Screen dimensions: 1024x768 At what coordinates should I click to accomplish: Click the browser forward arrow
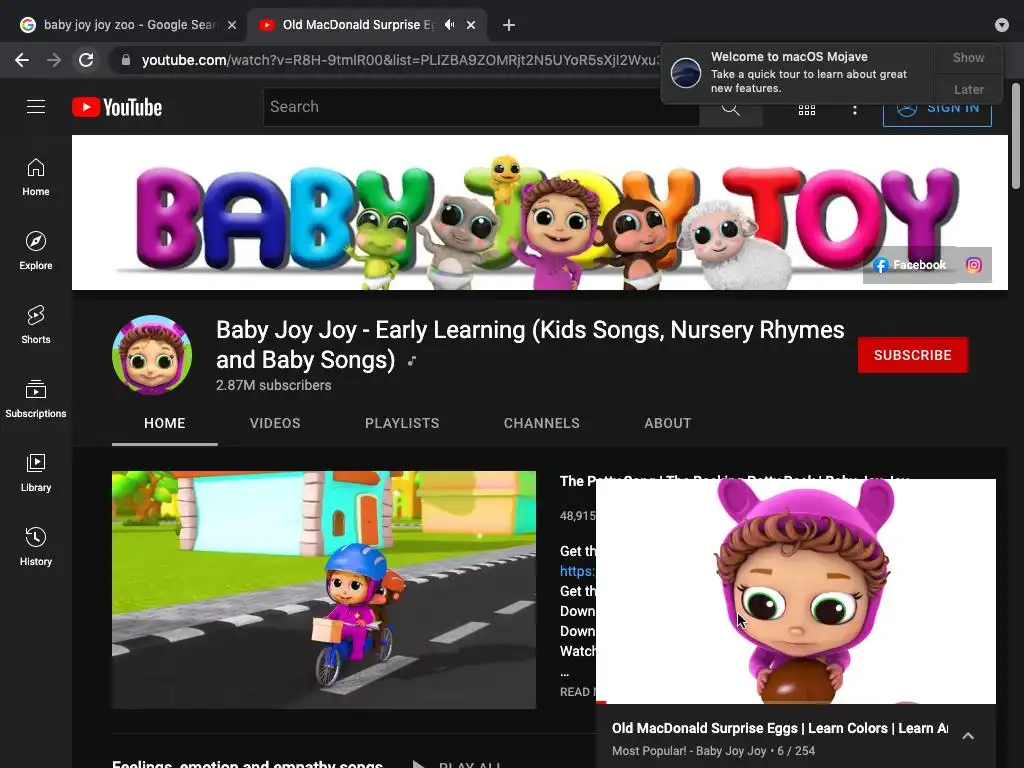pyautogui.click(x=54, y=60)
